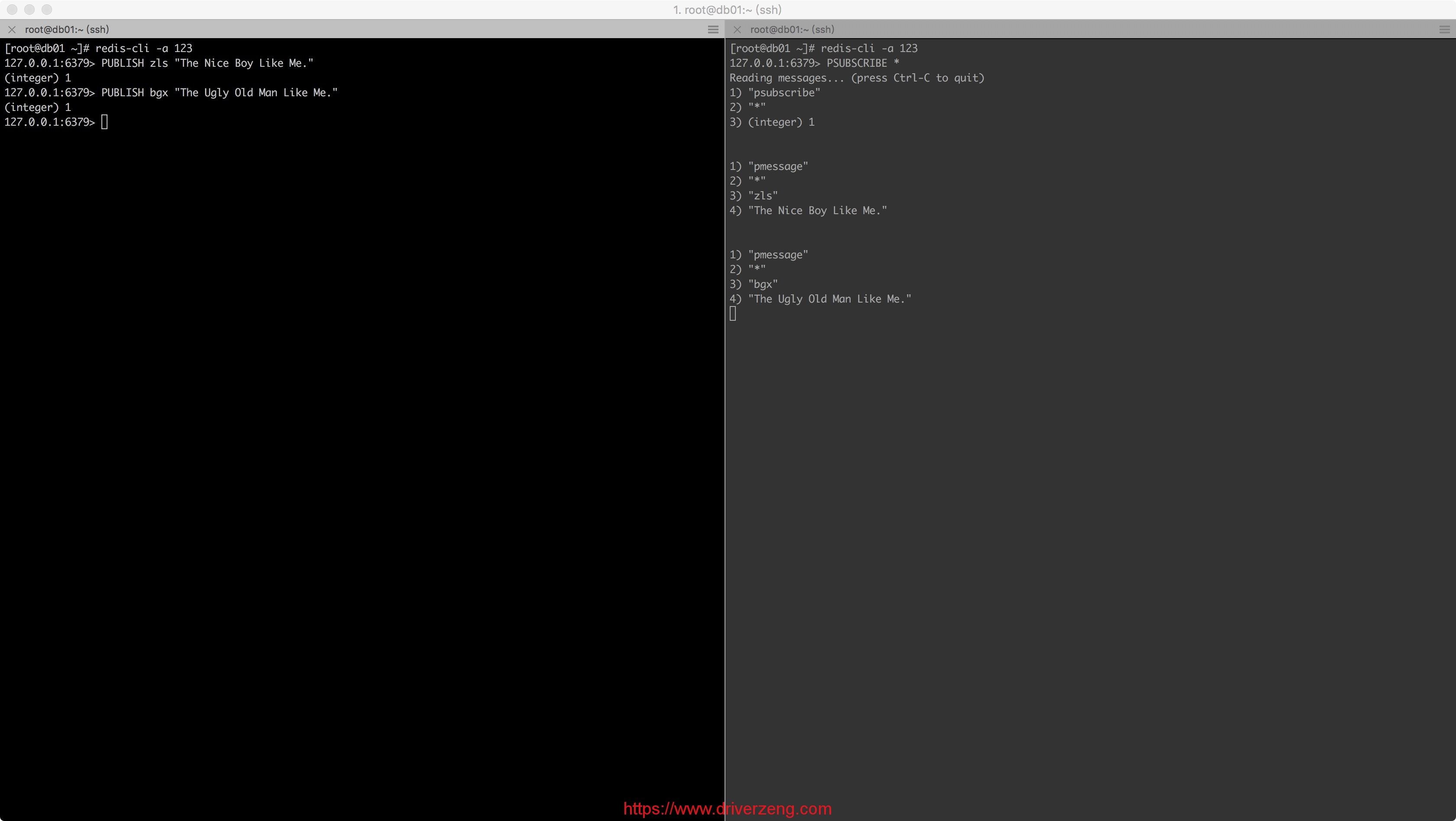The height and width of the screenshot is (821, 1456).
Task: Close the right root@db01 pane
Action: click(737, 29)
